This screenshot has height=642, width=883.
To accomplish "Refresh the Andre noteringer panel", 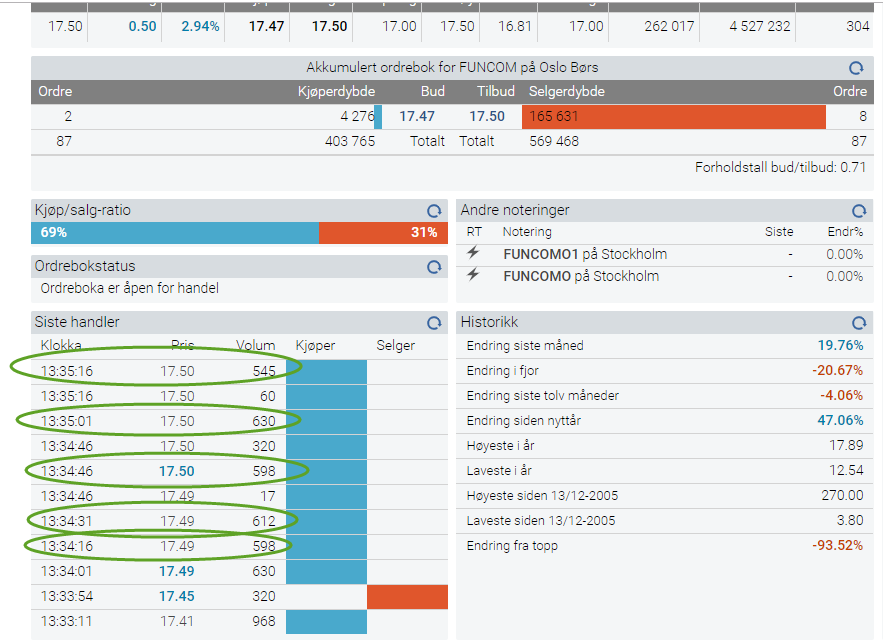I will pos(859,211).
